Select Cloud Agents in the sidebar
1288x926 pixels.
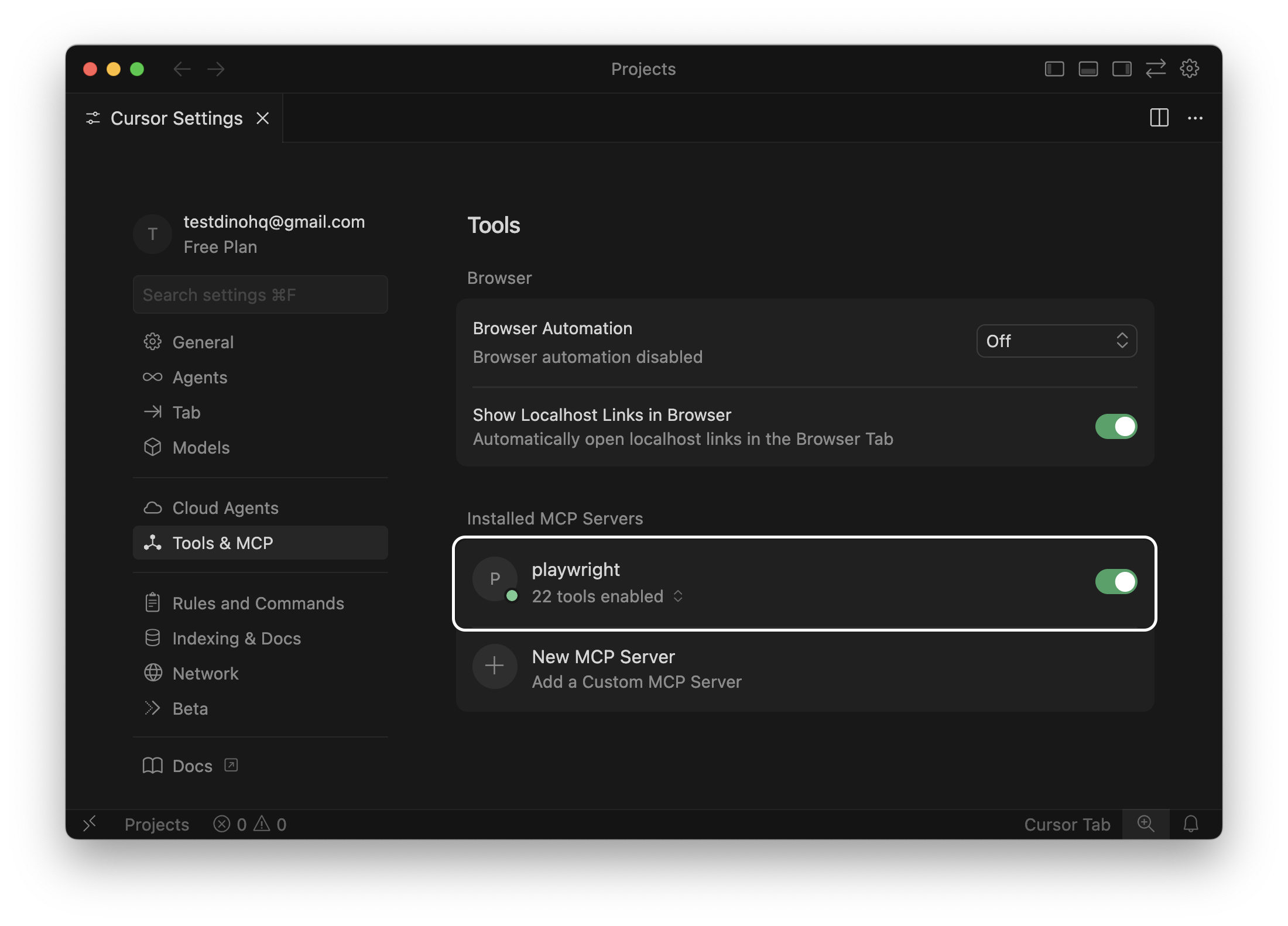225,508
